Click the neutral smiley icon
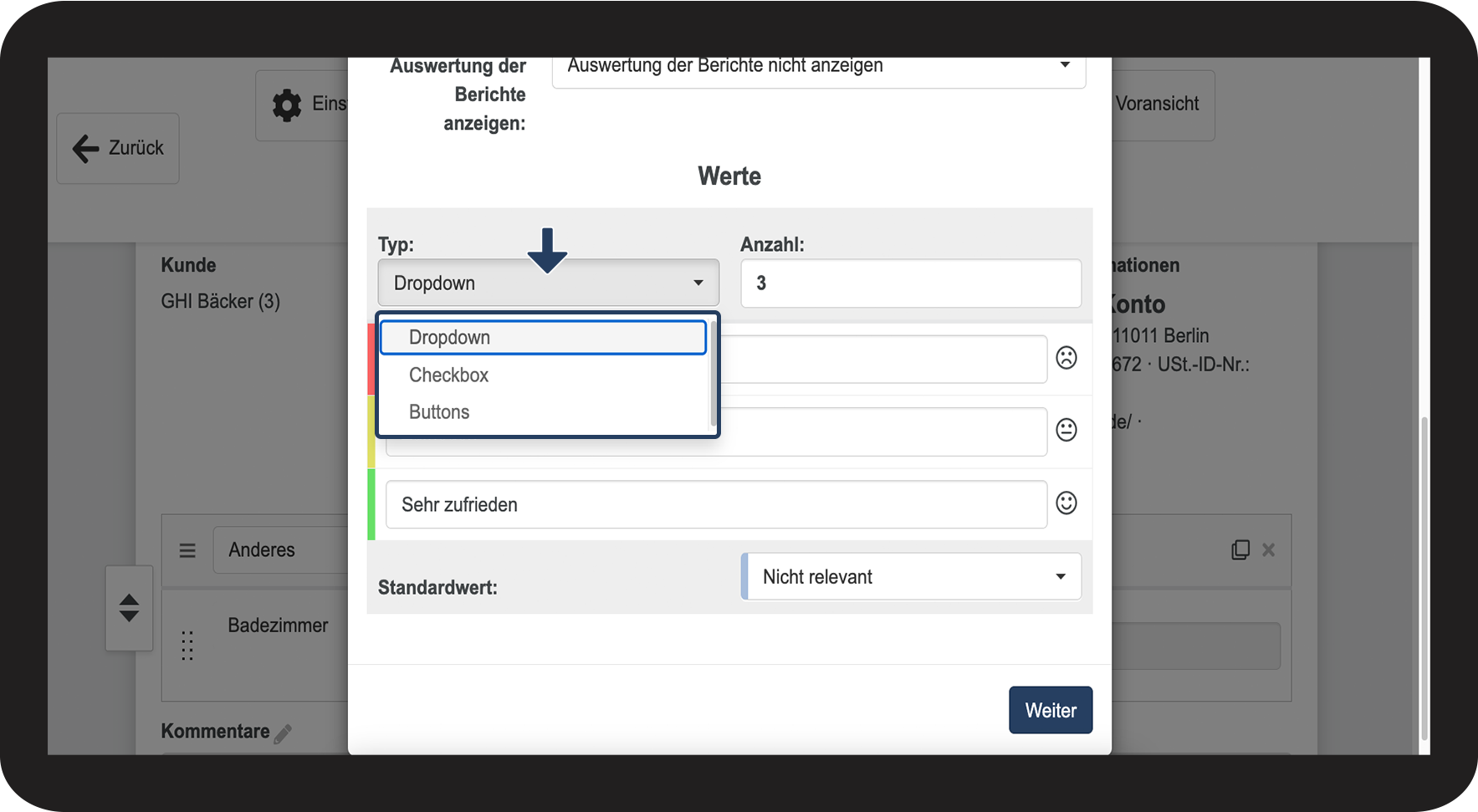 pos(1066,430)
